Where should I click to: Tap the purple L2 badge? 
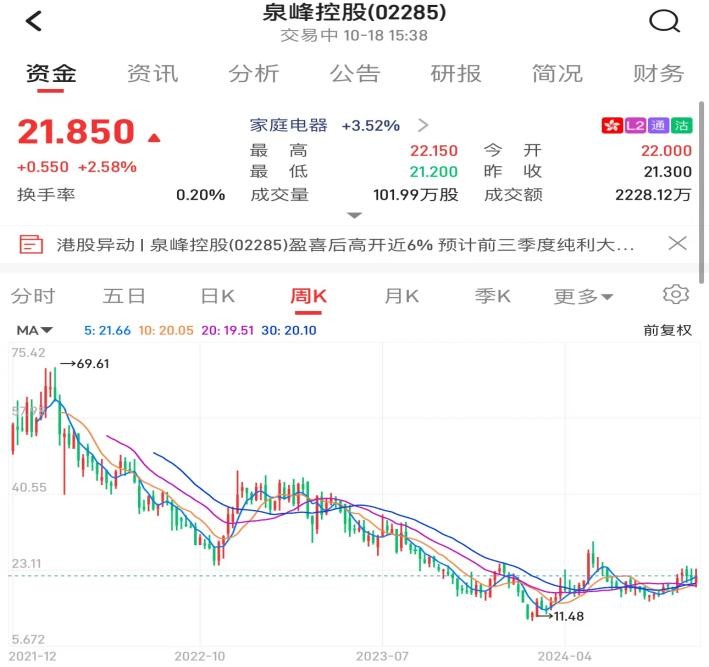click(x=635, y=125)
